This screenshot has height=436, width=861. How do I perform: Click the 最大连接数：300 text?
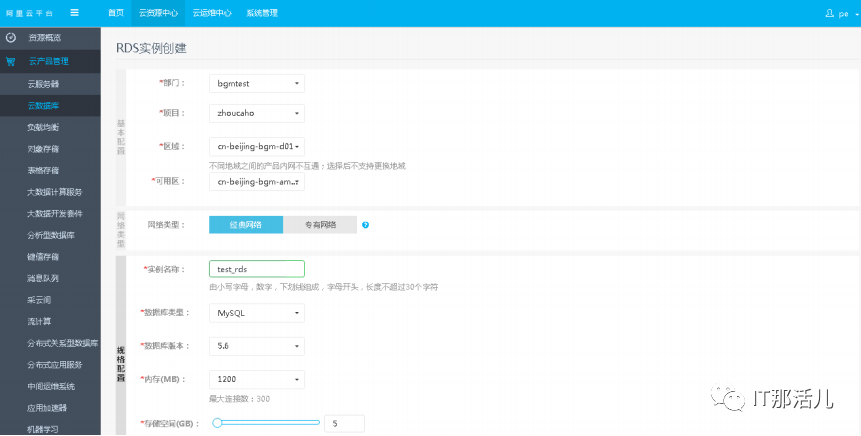click(x=239, y=399)
